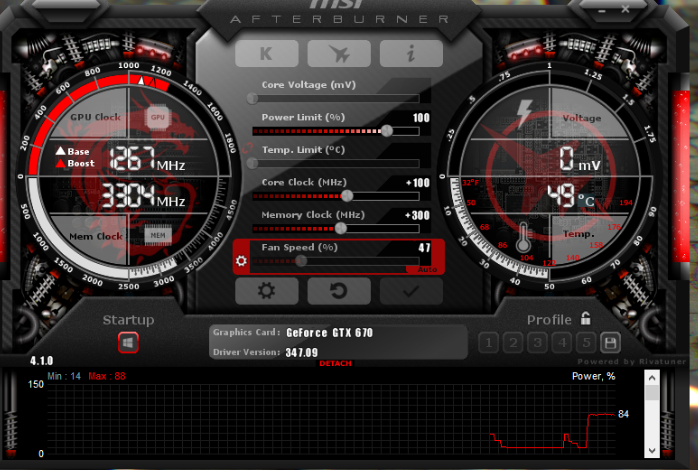Minimize the Afterburner window
Screen dimensions: 698x470
(x=602, y=10)
